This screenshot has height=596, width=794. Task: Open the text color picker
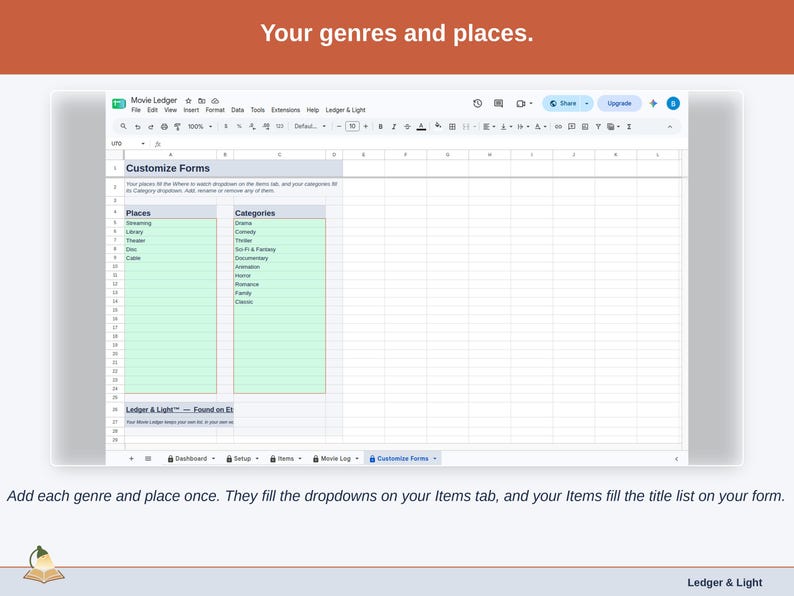[421, 127]
